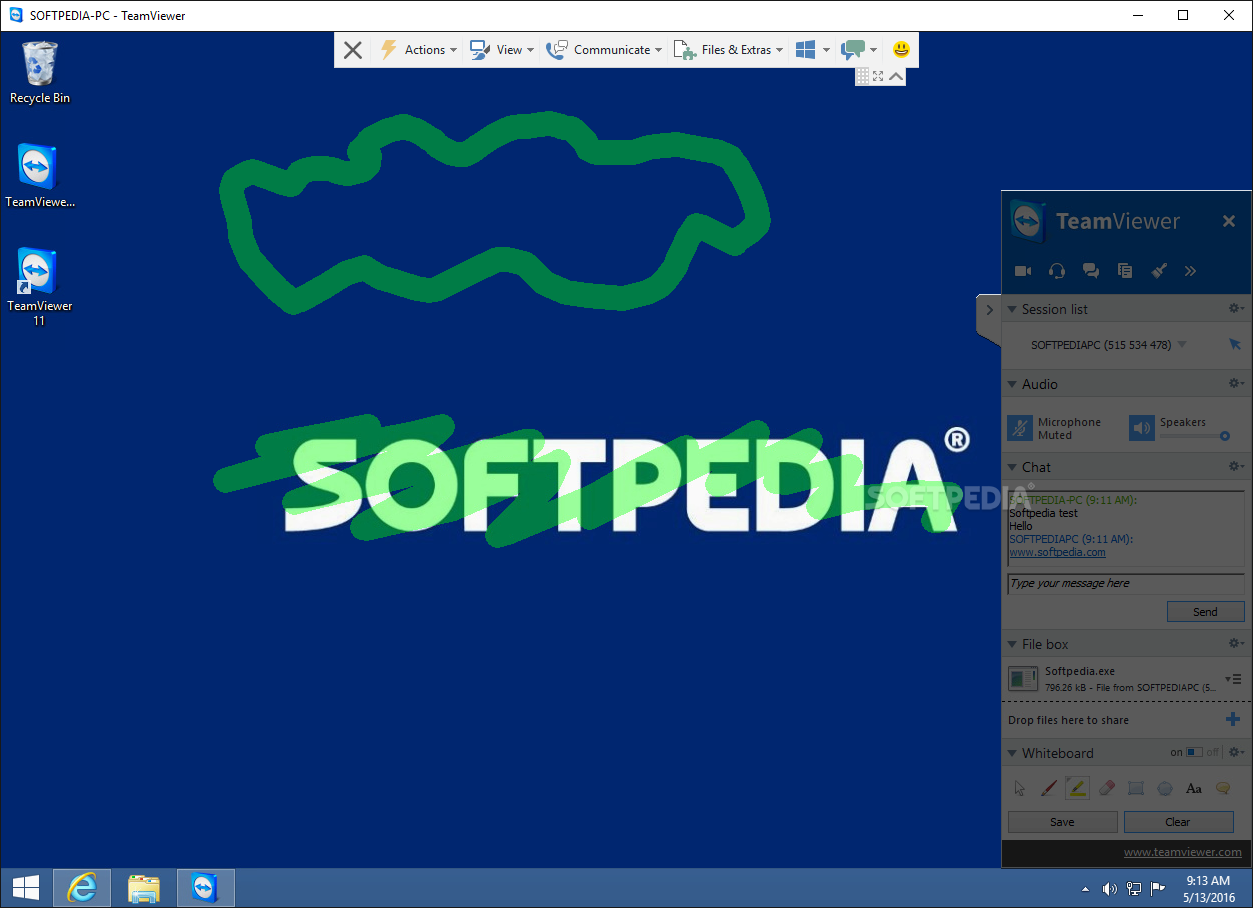Viewport: 1253px width, 908px height.
Task: Collapse the Audio section
Action: [1012, 385]
